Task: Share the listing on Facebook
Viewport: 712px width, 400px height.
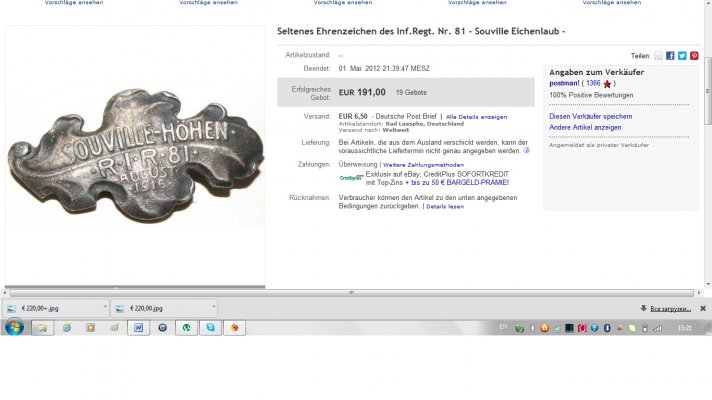Action: pos(670,56)
